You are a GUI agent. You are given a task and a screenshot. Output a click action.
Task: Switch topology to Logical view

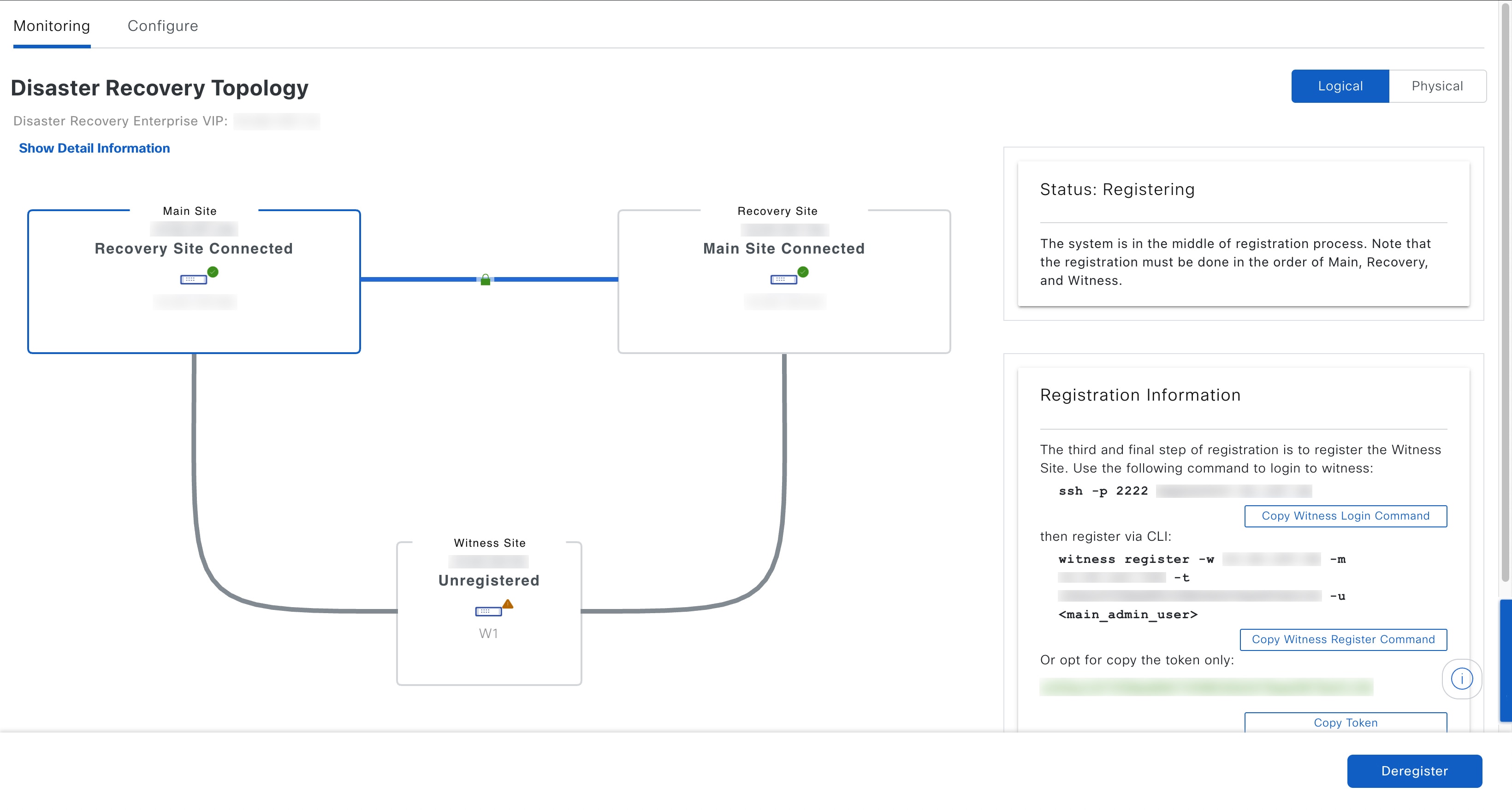pos(1340,86)
